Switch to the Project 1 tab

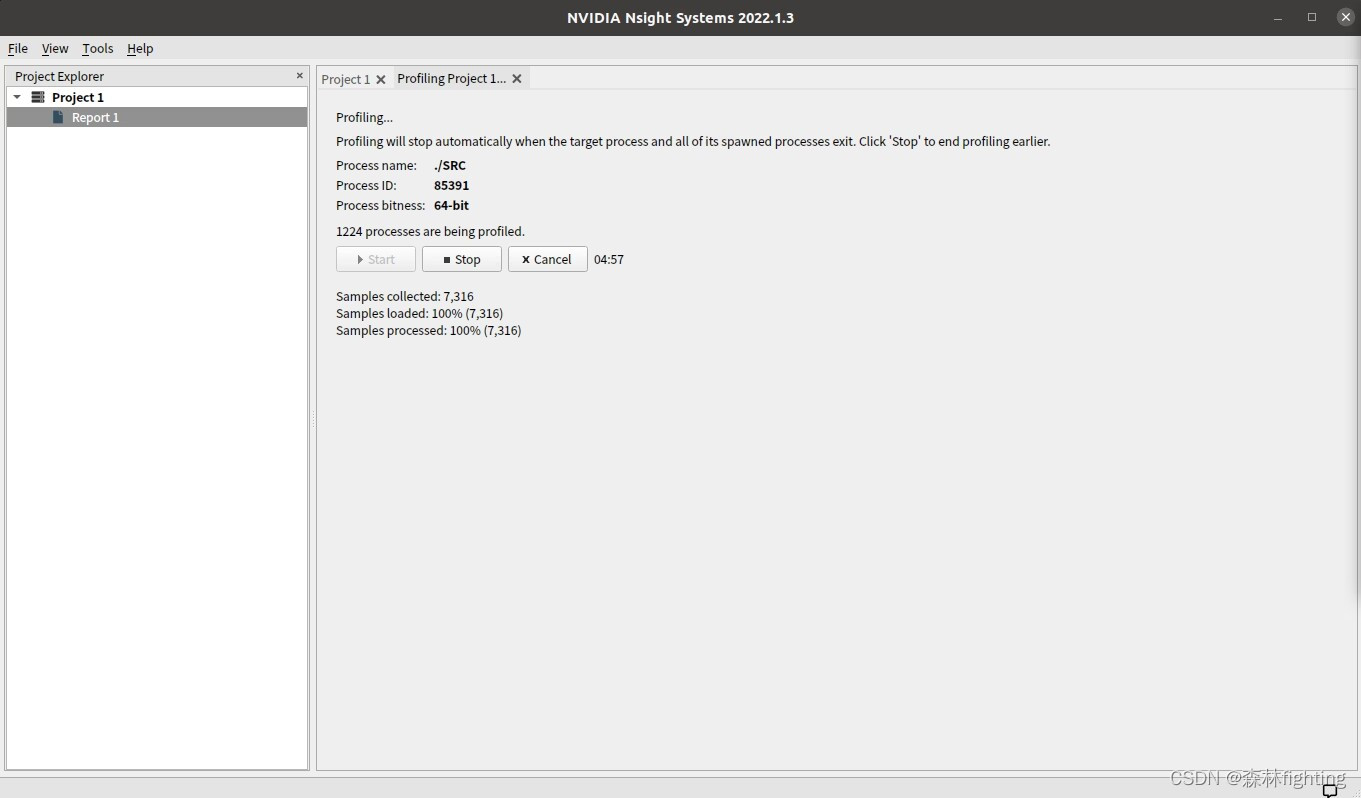344,78
